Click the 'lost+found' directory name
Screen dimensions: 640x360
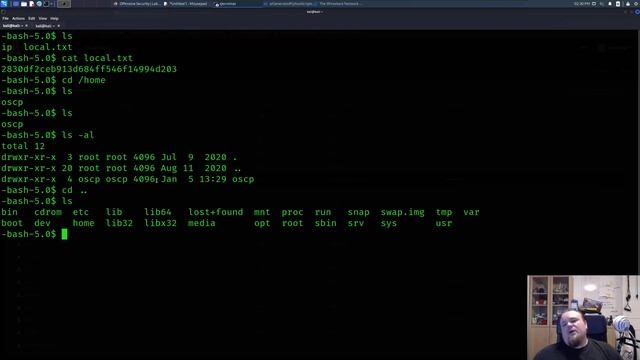216,212
